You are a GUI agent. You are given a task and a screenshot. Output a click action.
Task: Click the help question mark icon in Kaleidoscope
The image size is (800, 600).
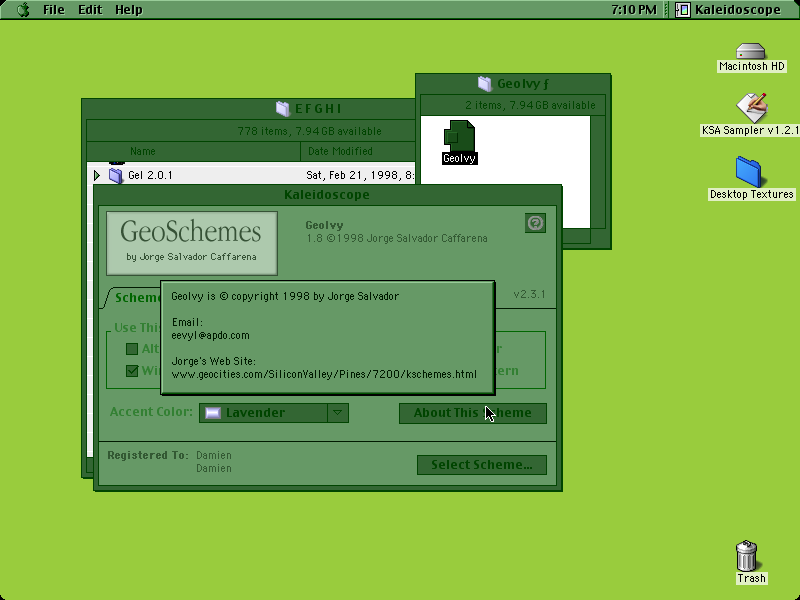[x=535, y=223]
